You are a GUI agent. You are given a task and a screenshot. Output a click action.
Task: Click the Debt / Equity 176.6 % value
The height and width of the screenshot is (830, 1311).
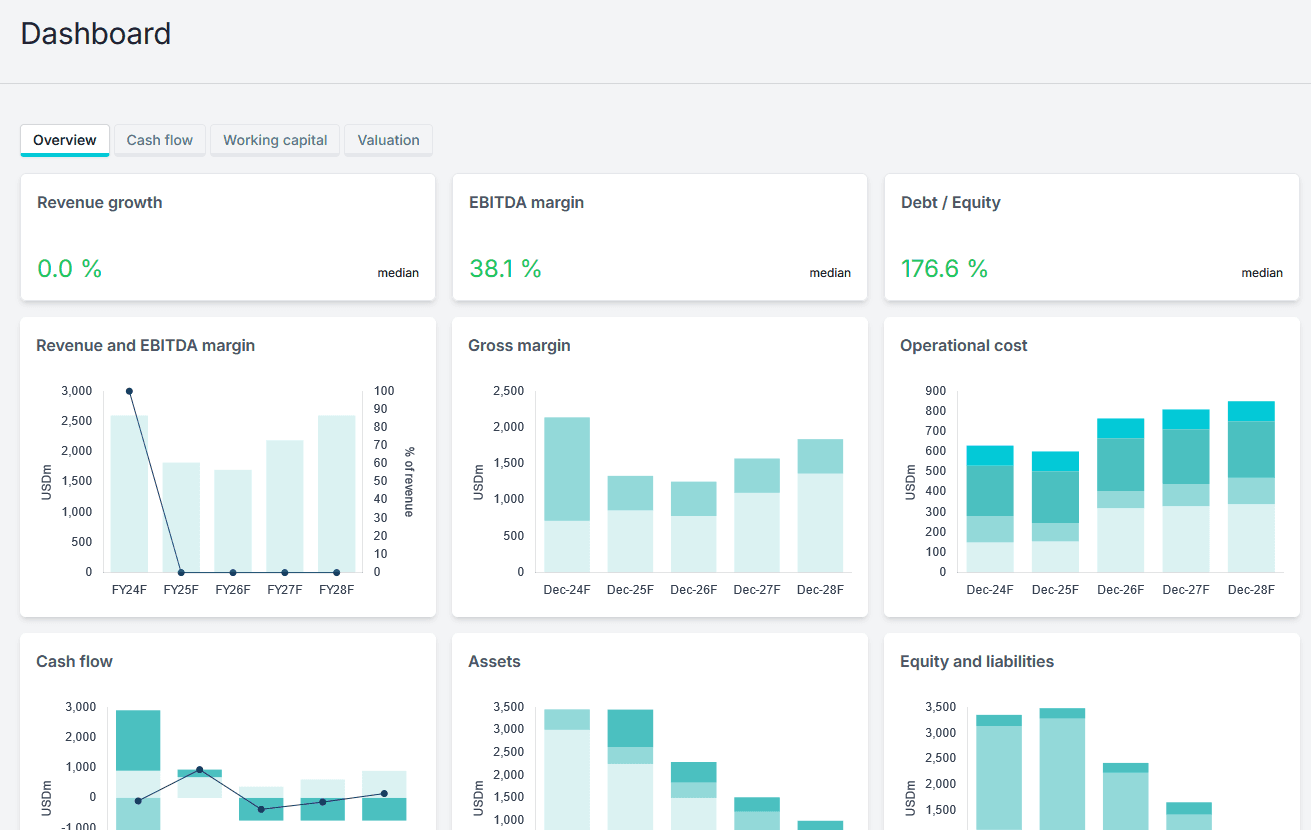click(x=944, y=268)
